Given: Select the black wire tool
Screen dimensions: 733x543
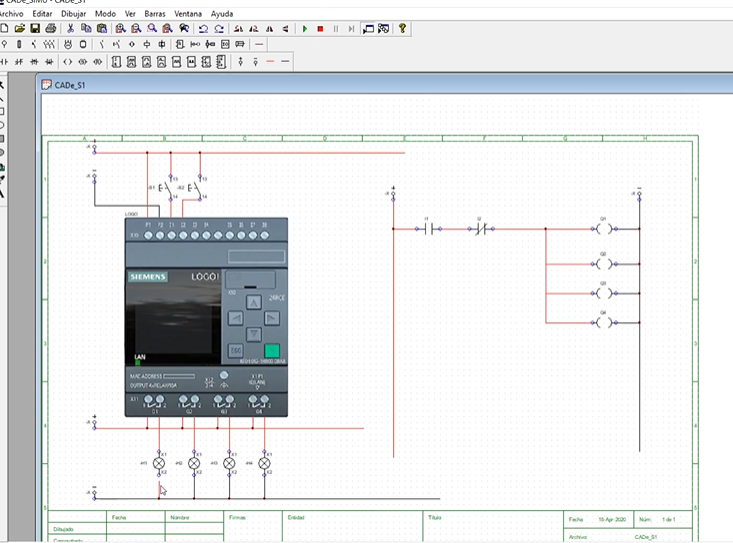Looking at the screenshot, I should click(285, 61).
